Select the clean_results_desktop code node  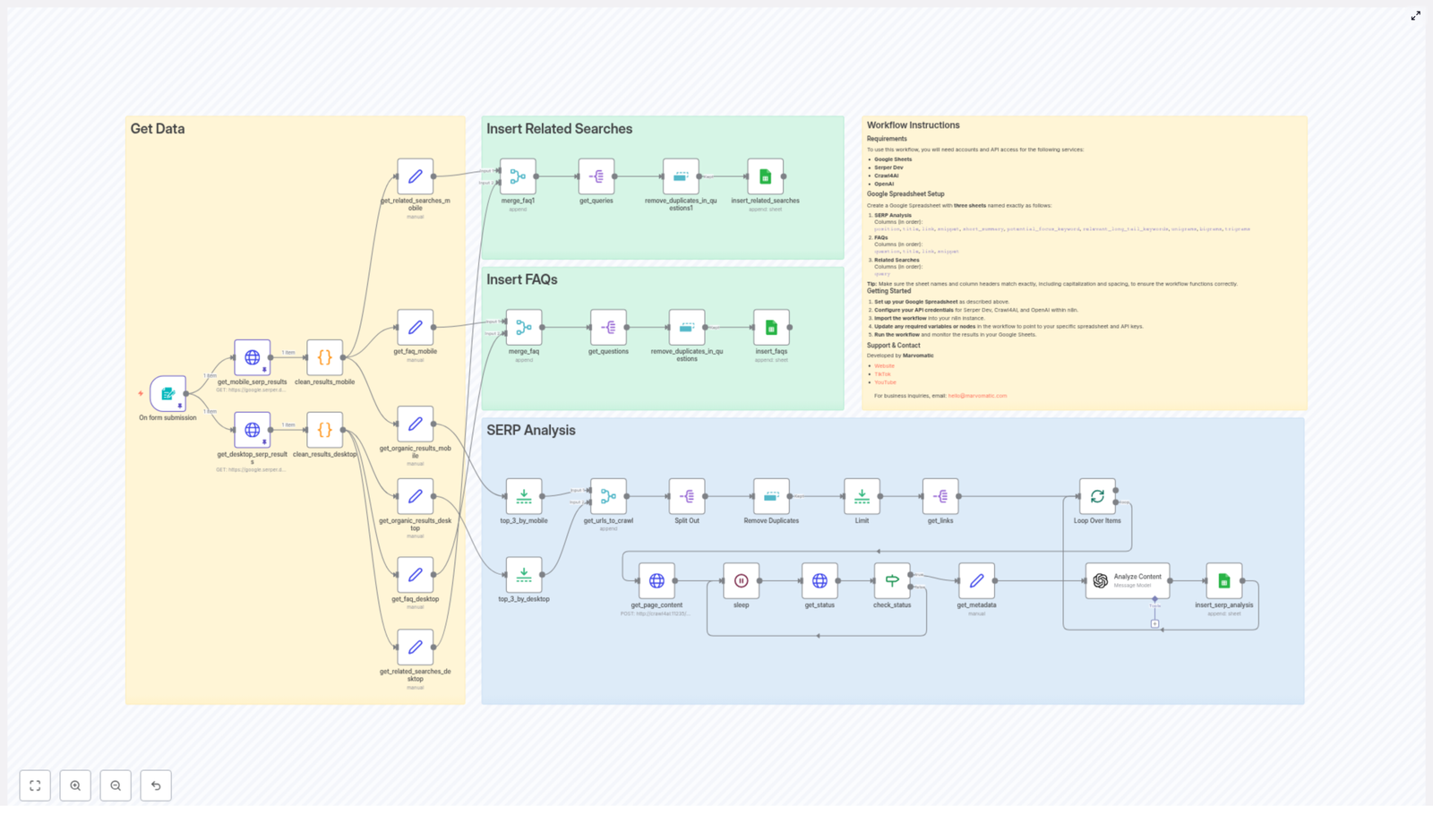[x=324, y=430]
